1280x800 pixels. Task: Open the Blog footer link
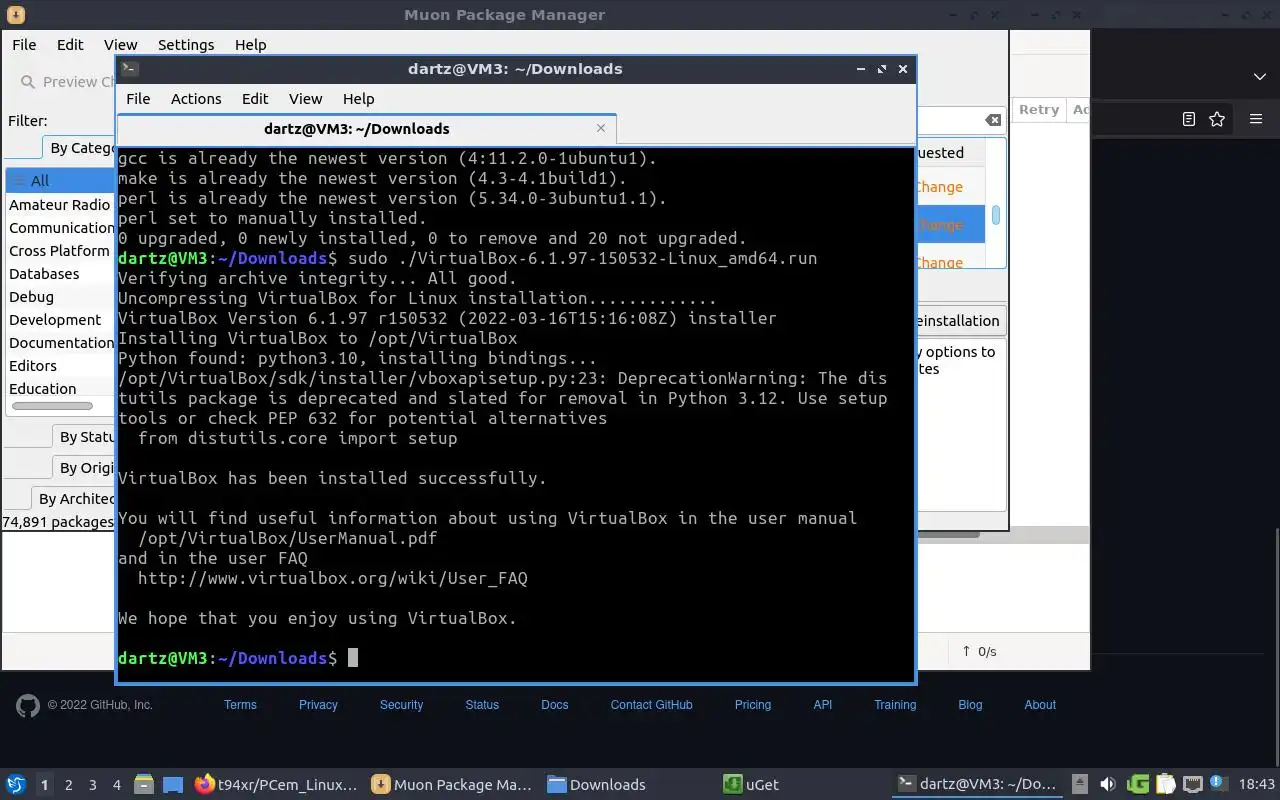[970, 705]
